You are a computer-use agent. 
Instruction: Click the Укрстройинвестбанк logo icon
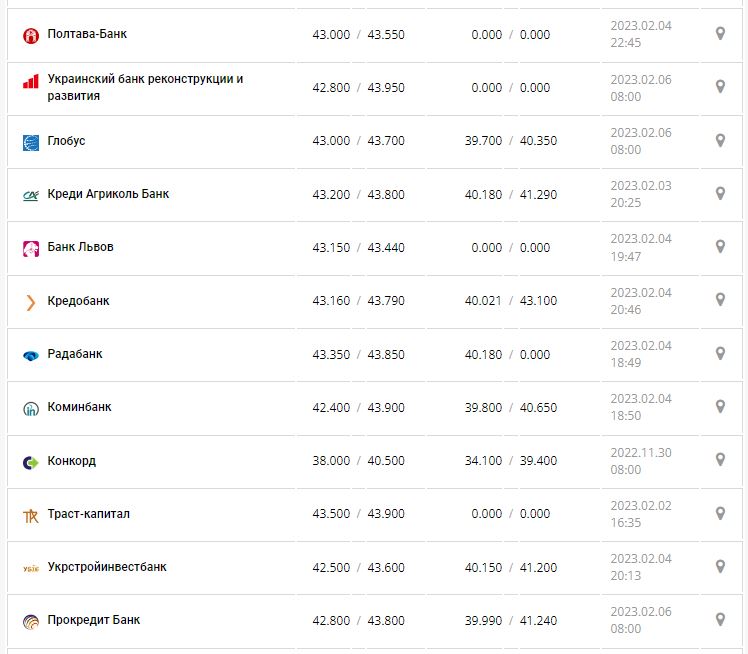point(30,568)
